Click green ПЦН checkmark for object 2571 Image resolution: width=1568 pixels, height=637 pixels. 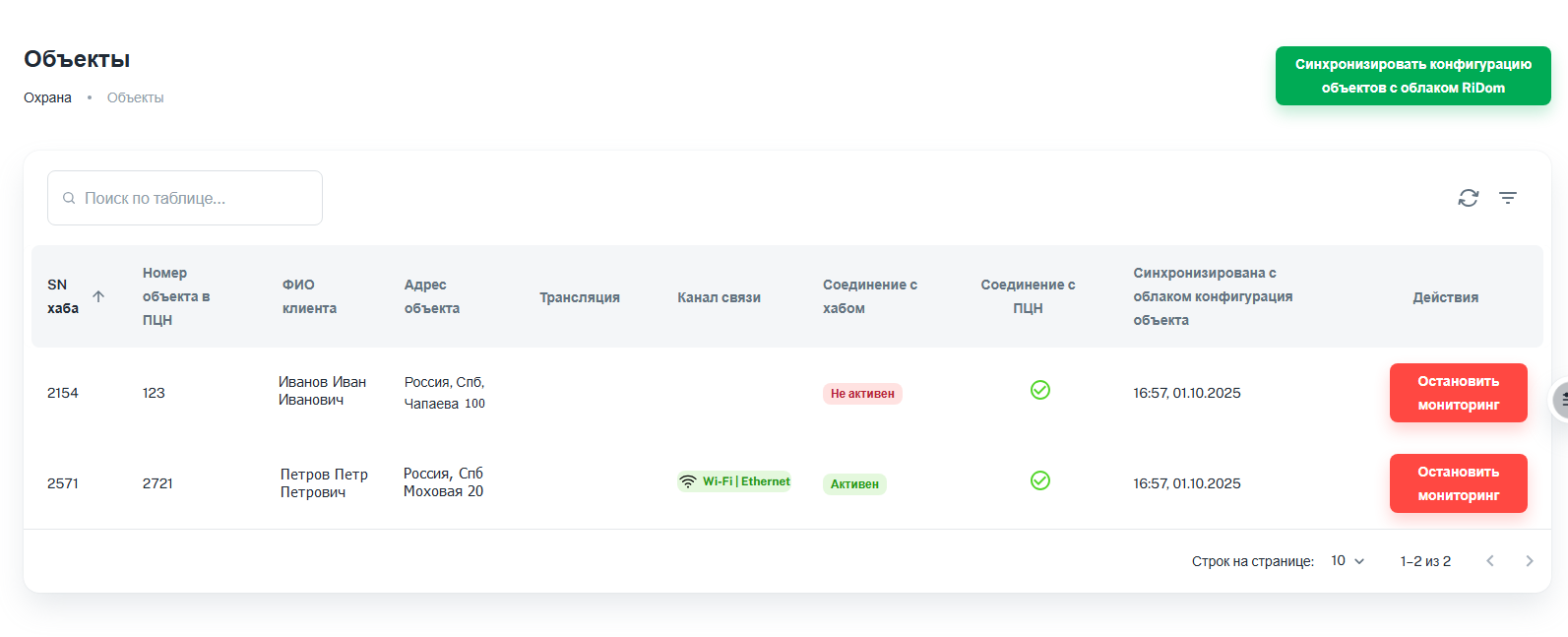pos(1039,480)
